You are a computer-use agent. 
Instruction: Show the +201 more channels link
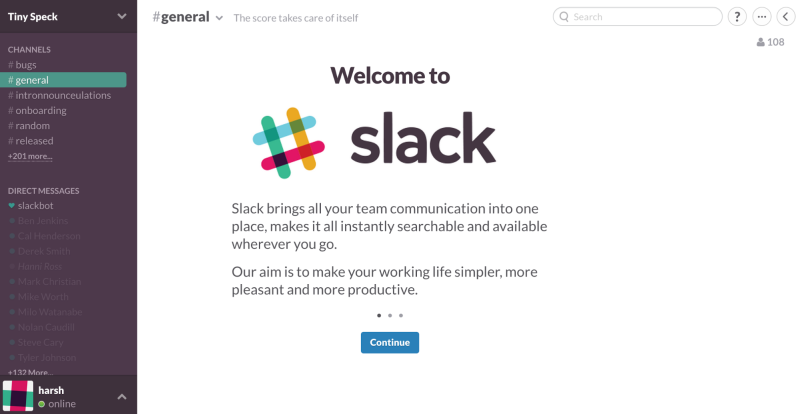(x=30, y=156)
